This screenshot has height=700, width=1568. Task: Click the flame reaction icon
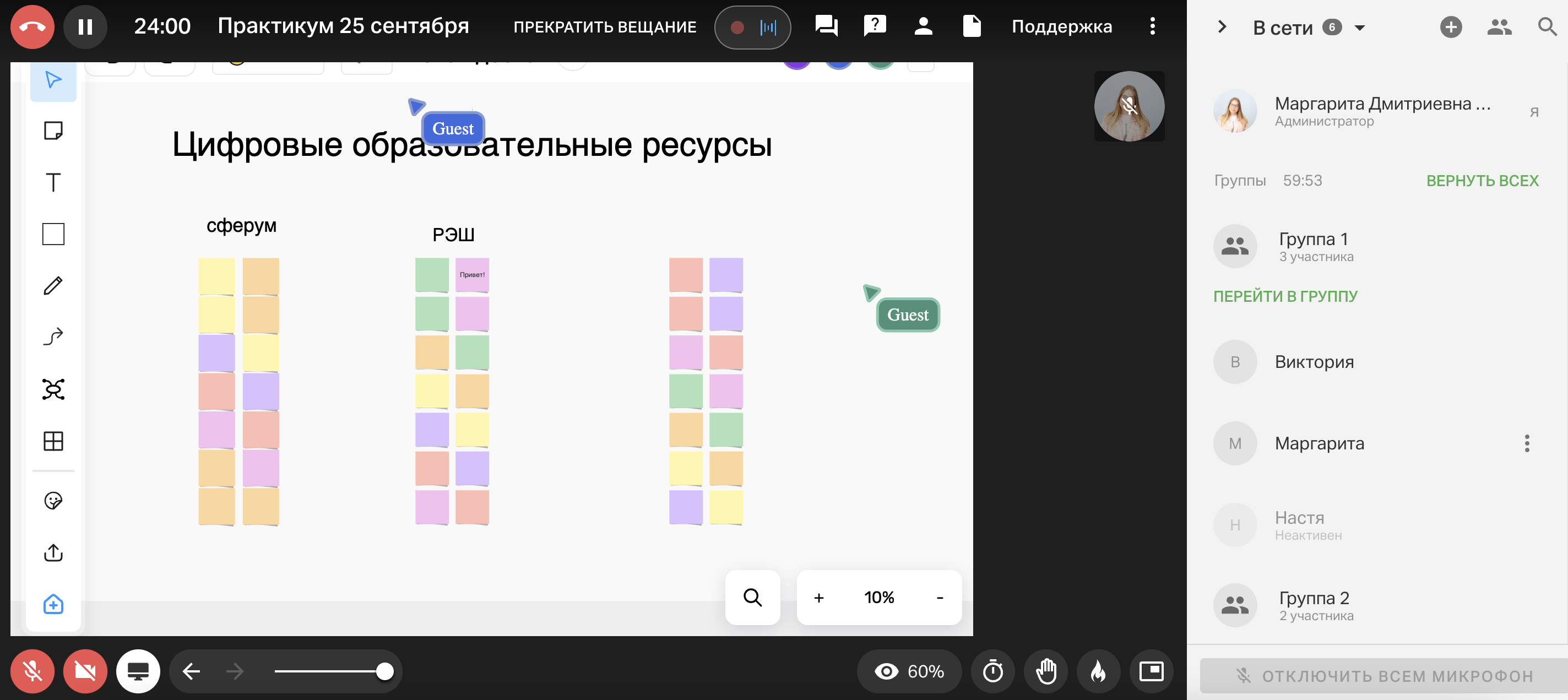tap(1099, 671)
